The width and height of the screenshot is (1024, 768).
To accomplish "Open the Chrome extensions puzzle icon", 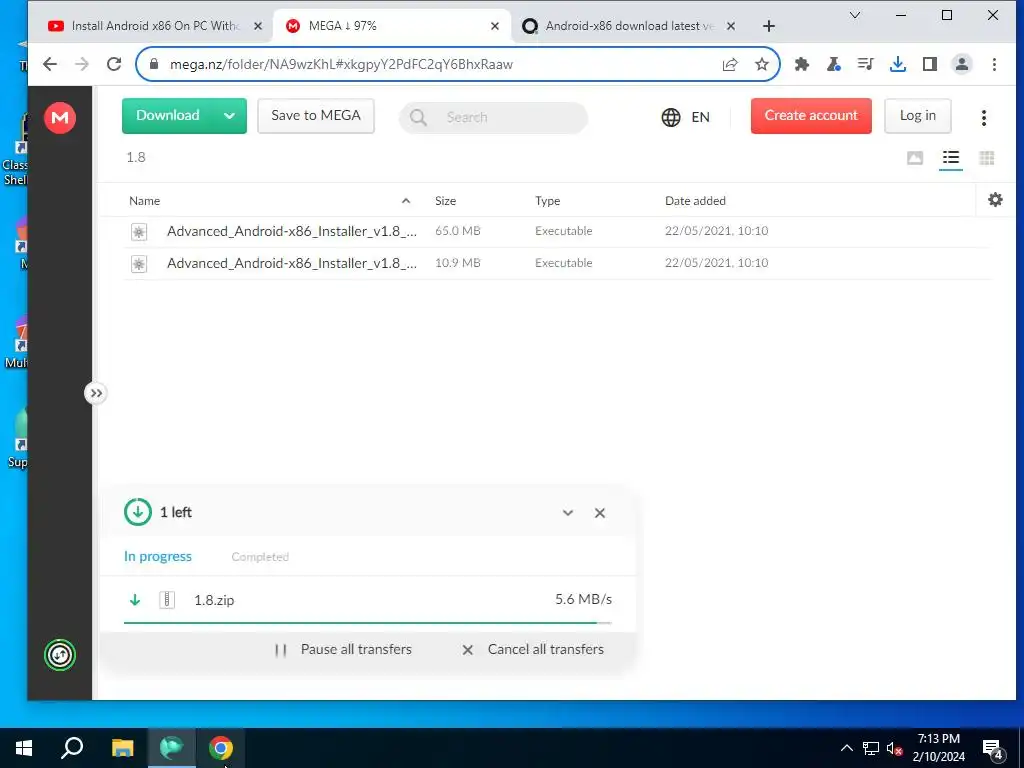I will click(802, 64).
